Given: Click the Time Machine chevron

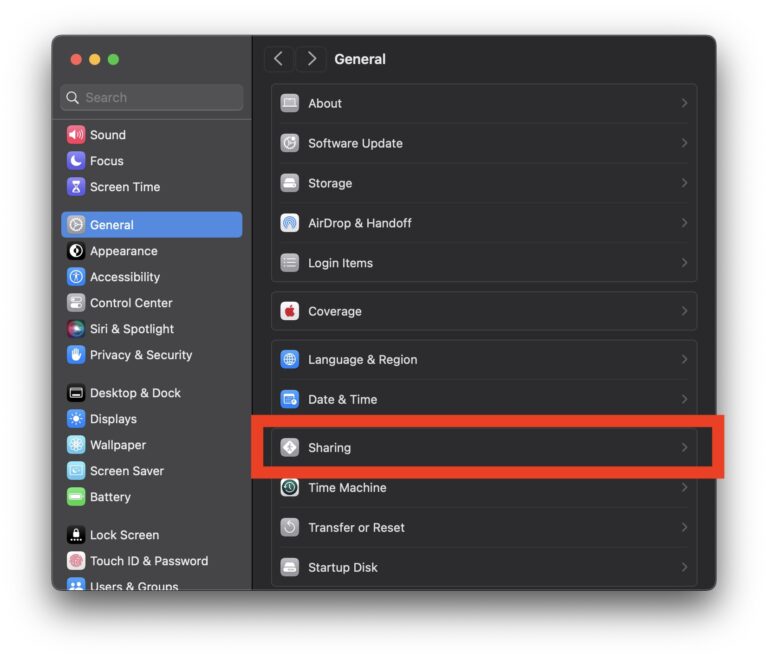Looking at the screenshot, I should 684,488.
